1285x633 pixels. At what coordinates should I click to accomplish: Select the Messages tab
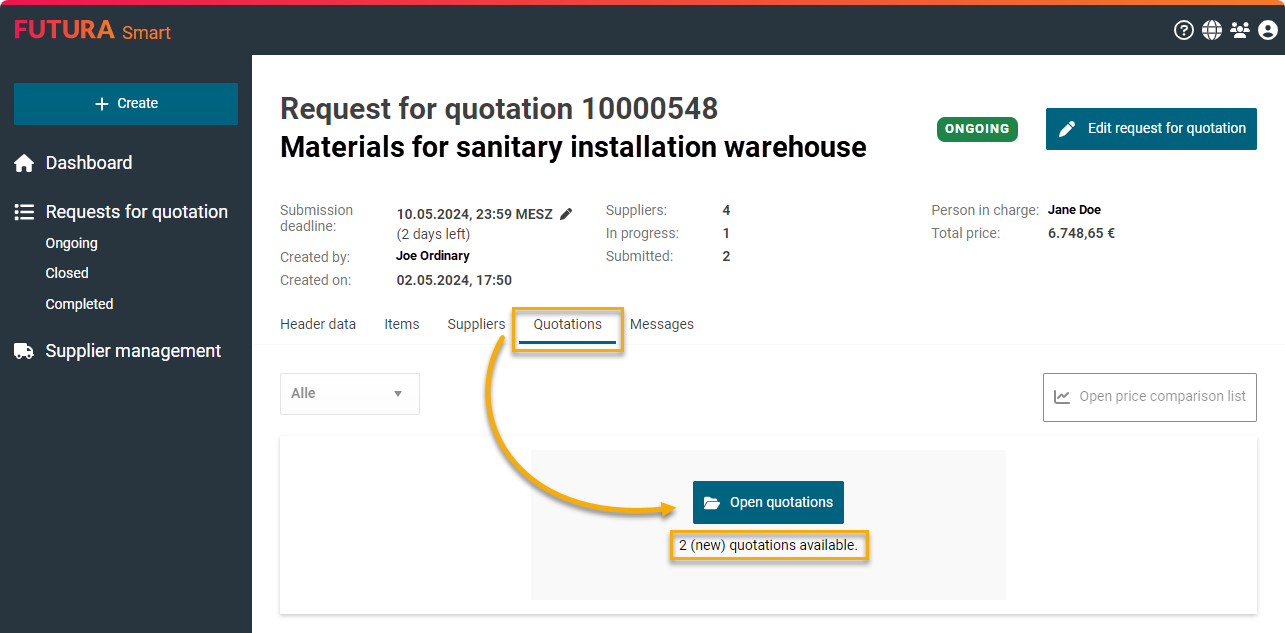click(x=662, y=324)
